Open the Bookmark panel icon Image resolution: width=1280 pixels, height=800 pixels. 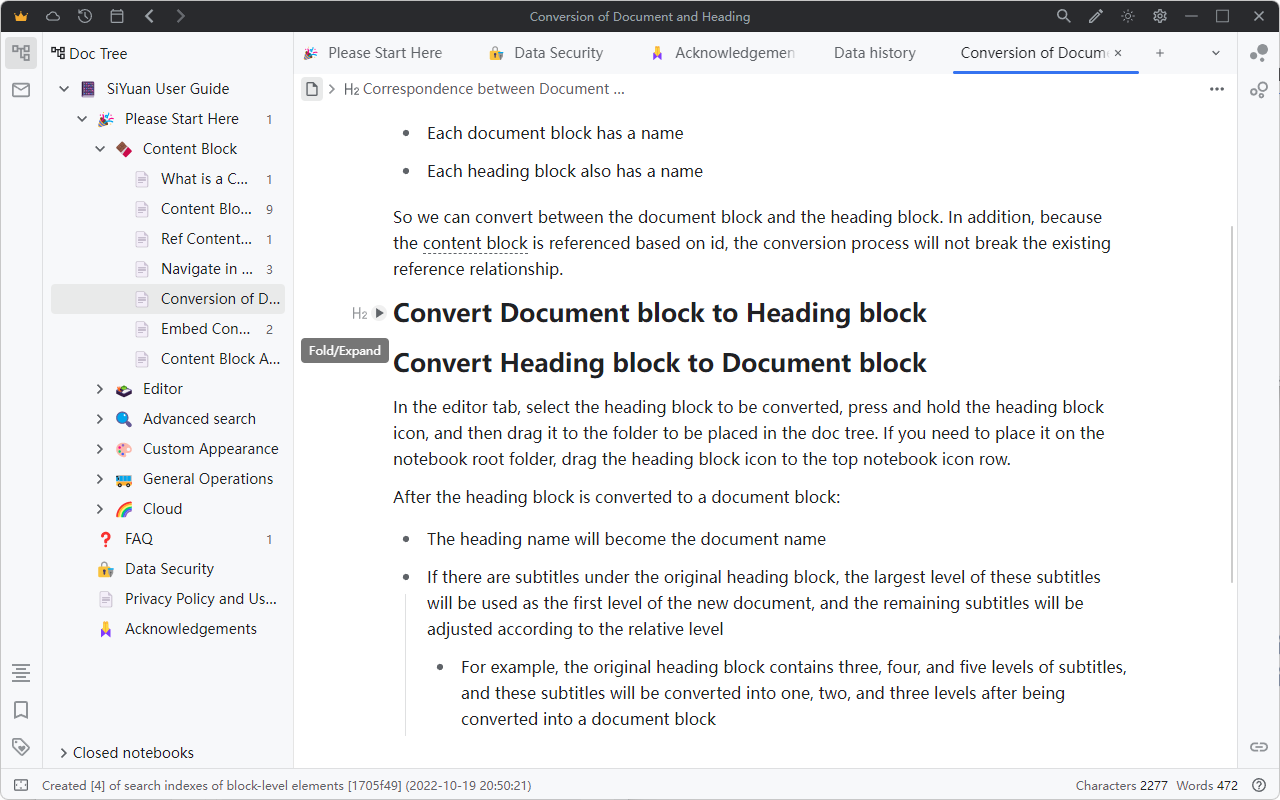[21, 710]
